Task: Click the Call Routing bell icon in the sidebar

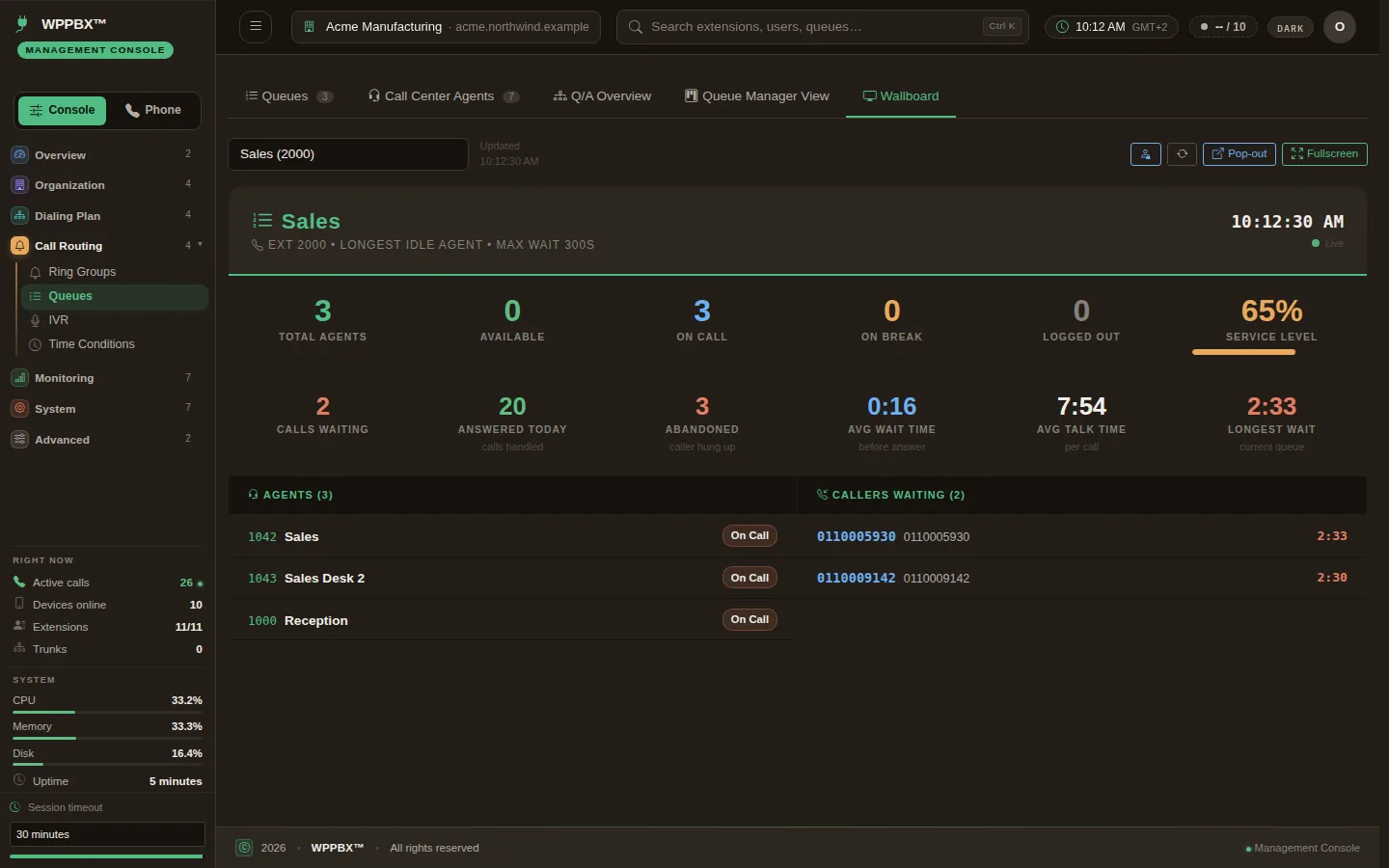Action: (x=19, y=246)
